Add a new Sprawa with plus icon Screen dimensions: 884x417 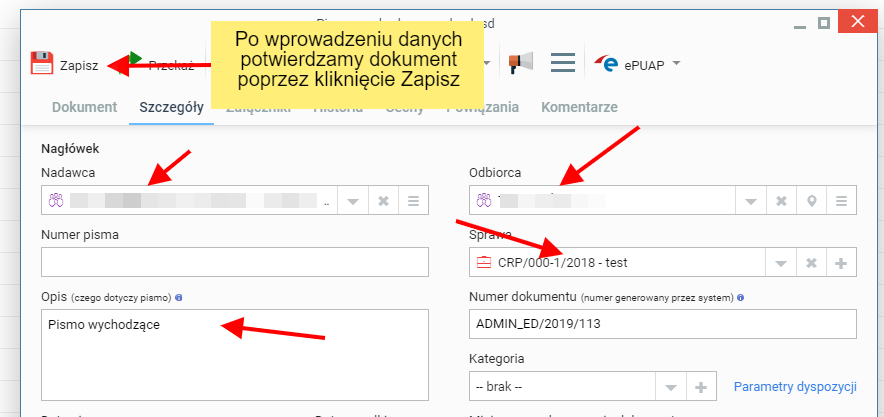point(841,263)
